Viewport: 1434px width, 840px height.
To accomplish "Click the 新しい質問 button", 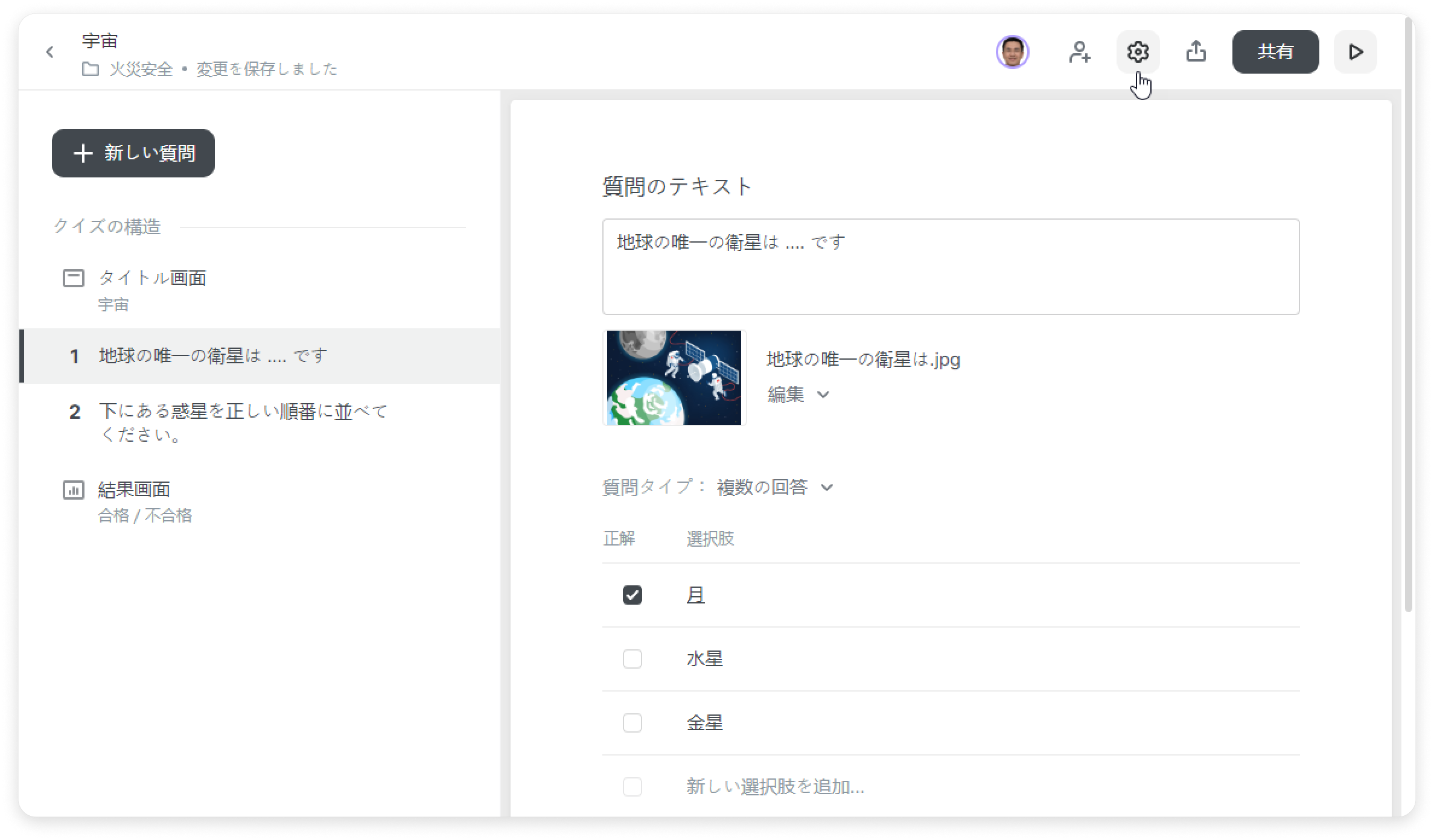I will point(133,153).
